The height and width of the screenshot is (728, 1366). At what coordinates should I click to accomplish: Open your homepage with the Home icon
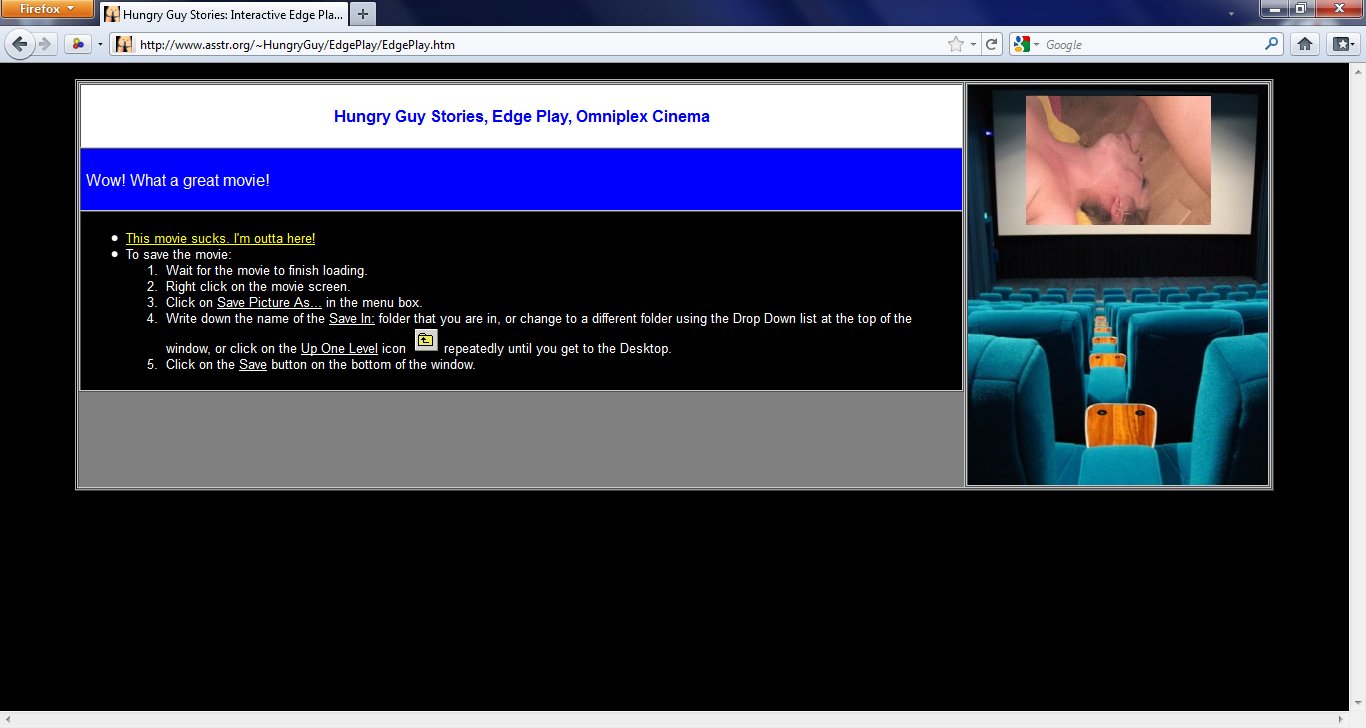click(x=1305, y=44)
